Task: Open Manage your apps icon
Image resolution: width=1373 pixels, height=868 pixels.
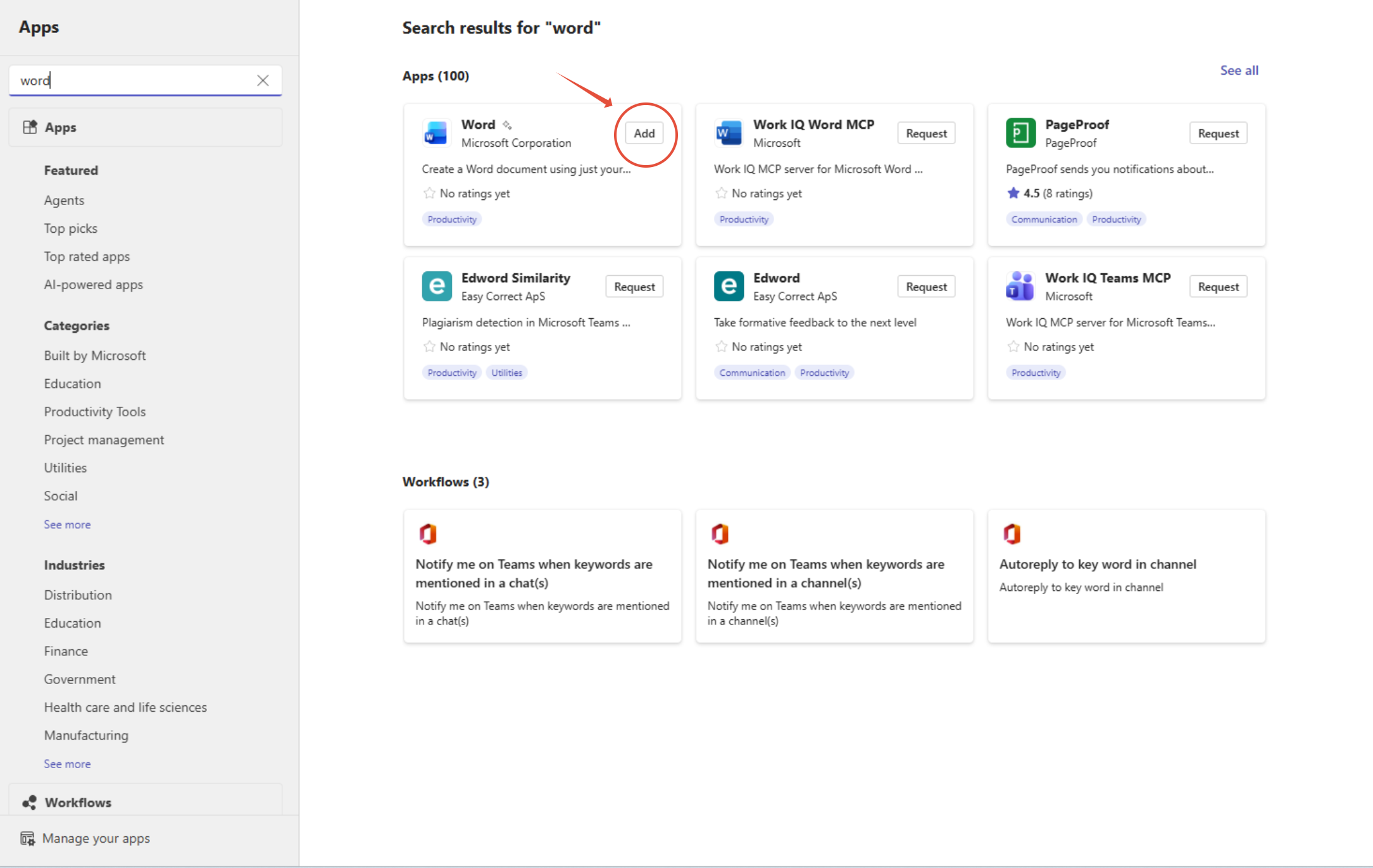Action: pos(27,838)
